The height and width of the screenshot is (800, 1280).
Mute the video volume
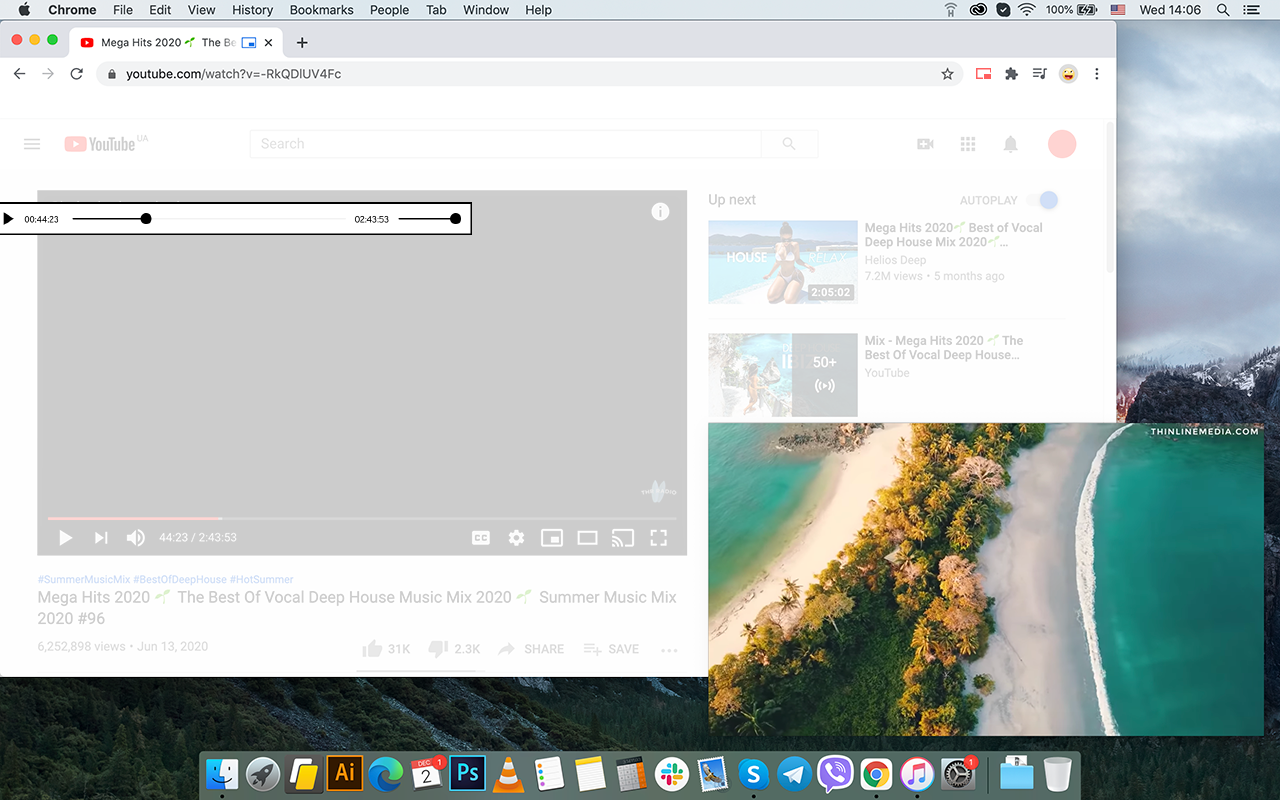tap(135, 537)
